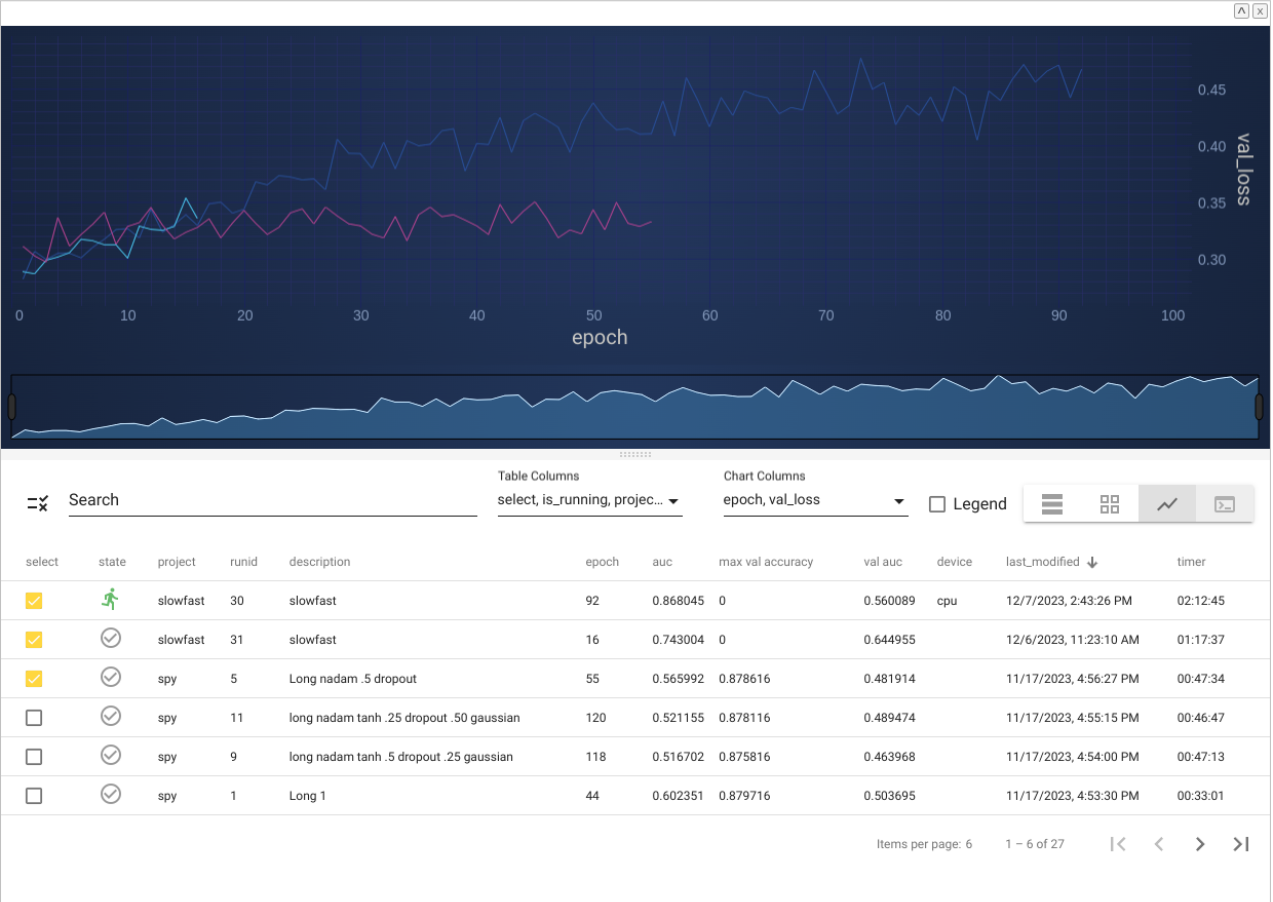Click the panel resize divider below chart
Image resolution: width=1273 pixels, height=902 pixels.
[635, 454]
